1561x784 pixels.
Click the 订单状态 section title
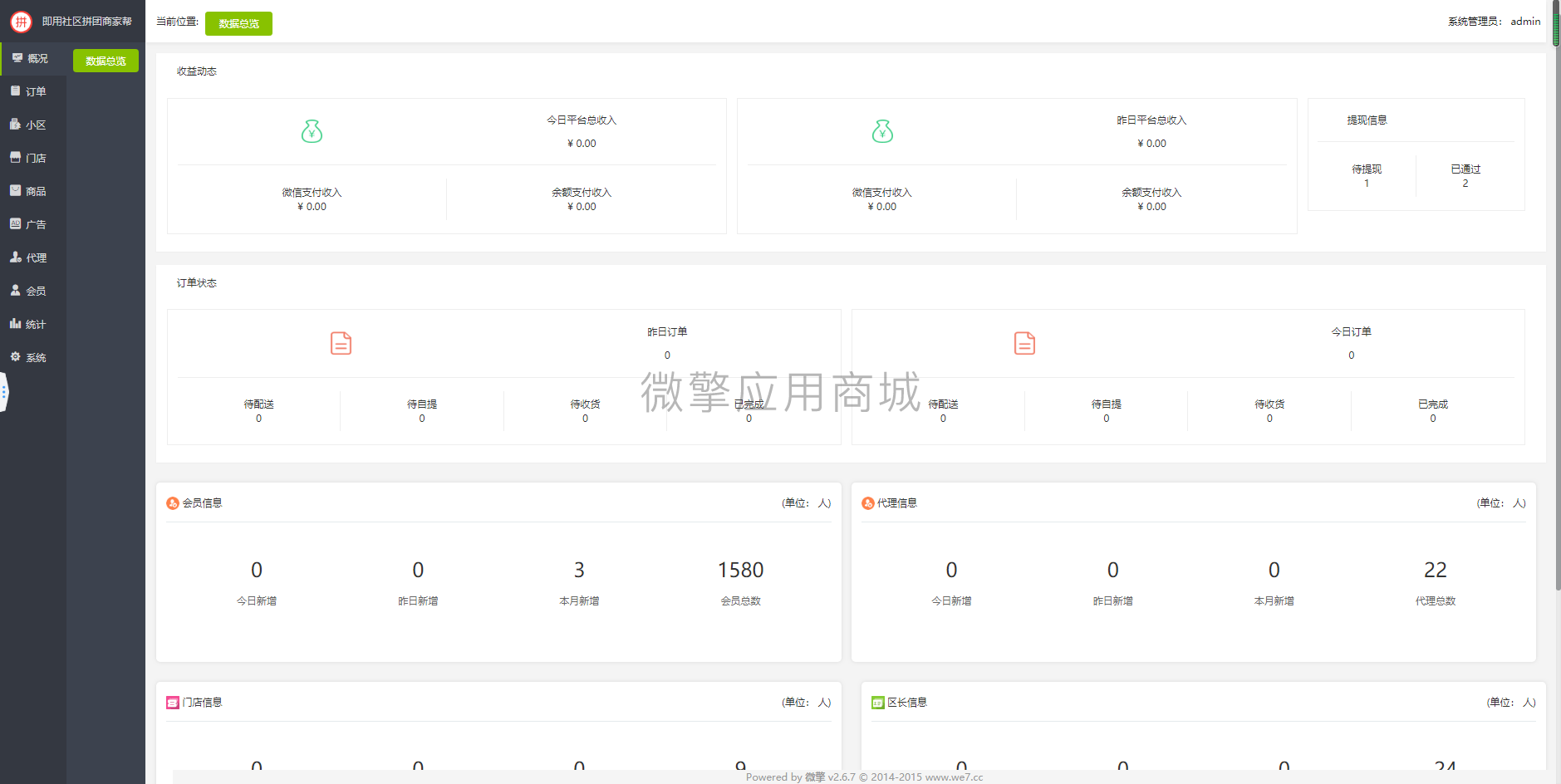coord(196,283)
